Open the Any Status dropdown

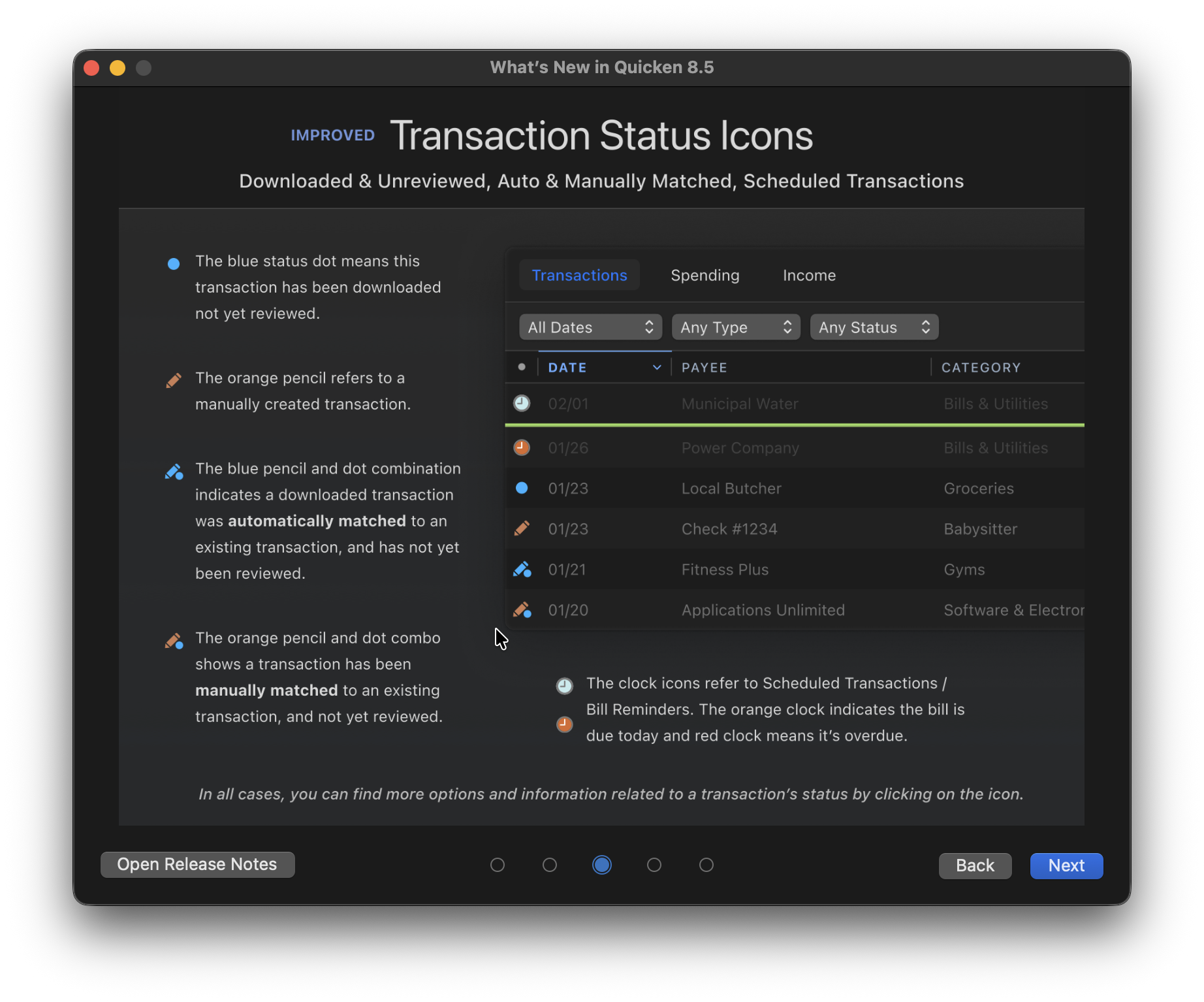coord(874,327)
